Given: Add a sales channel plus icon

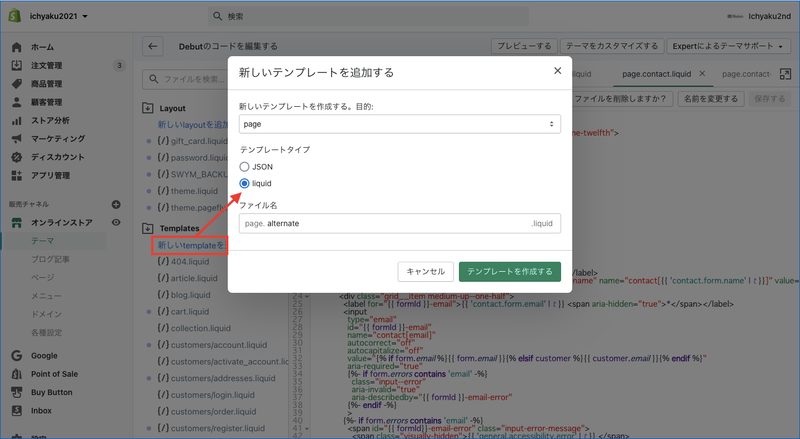Looking at the screenshot, I should [116, 204].
